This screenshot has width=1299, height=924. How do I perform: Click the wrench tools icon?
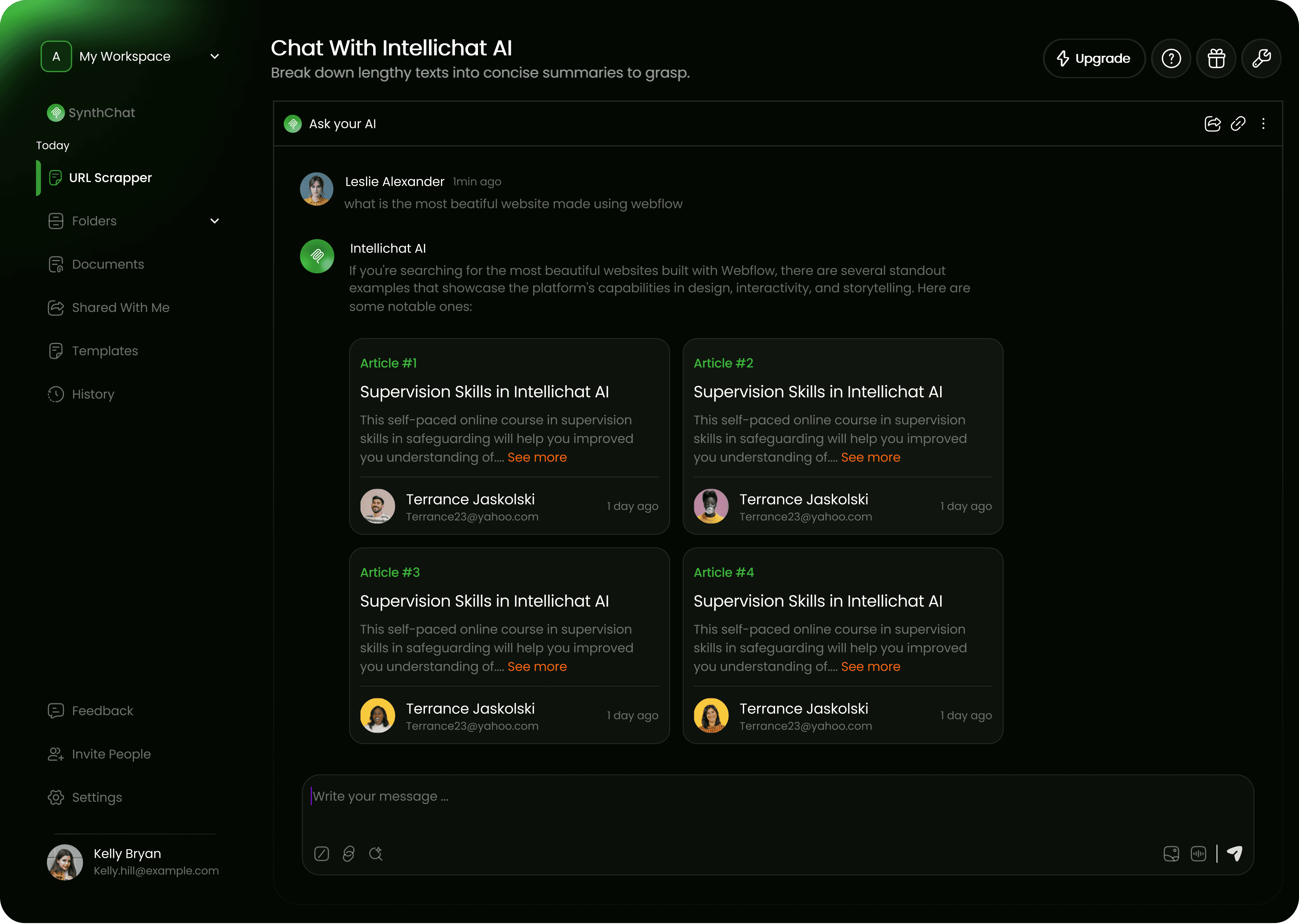tap(1261, 59)
